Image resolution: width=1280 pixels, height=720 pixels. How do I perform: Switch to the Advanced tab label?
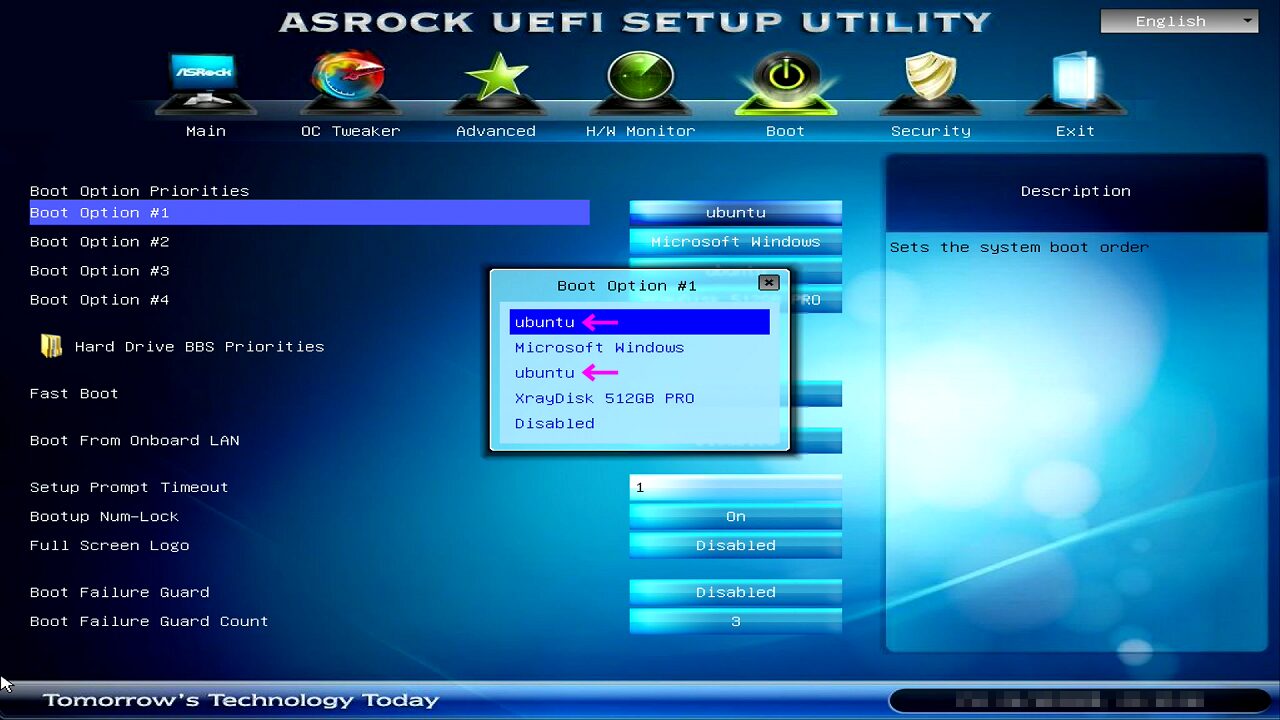click(496, 131)
